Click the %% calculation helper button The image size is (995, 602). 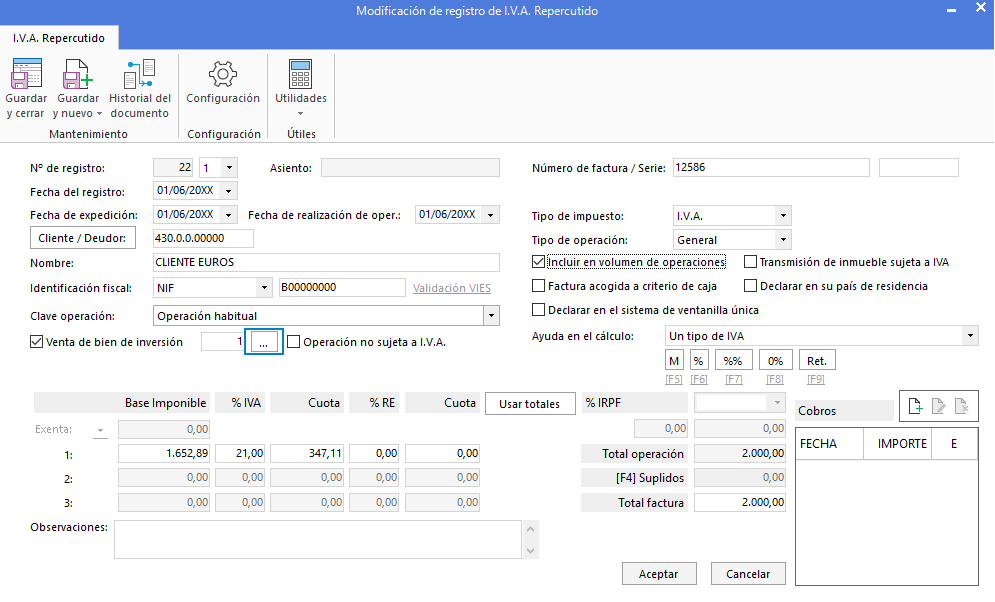tap(734, 360)
